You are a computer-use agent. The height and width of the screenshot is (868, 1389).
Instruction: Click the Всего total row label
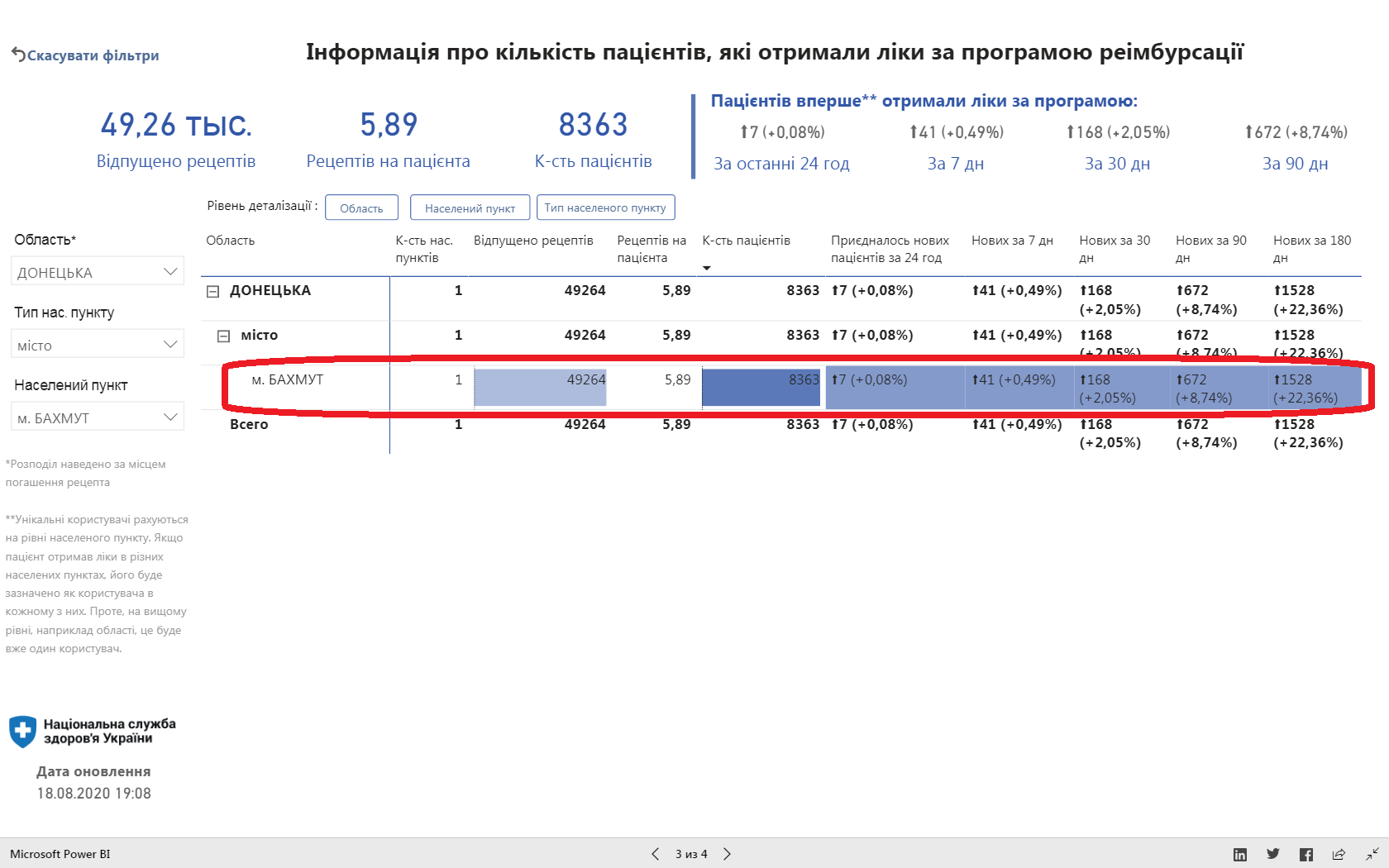coord(249,424)
